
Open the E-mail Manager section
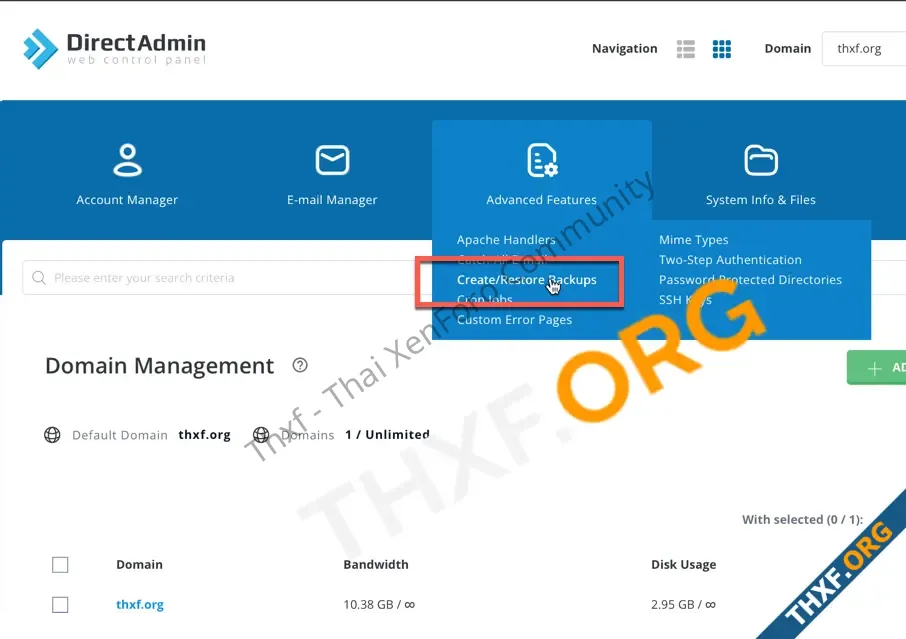331,170
